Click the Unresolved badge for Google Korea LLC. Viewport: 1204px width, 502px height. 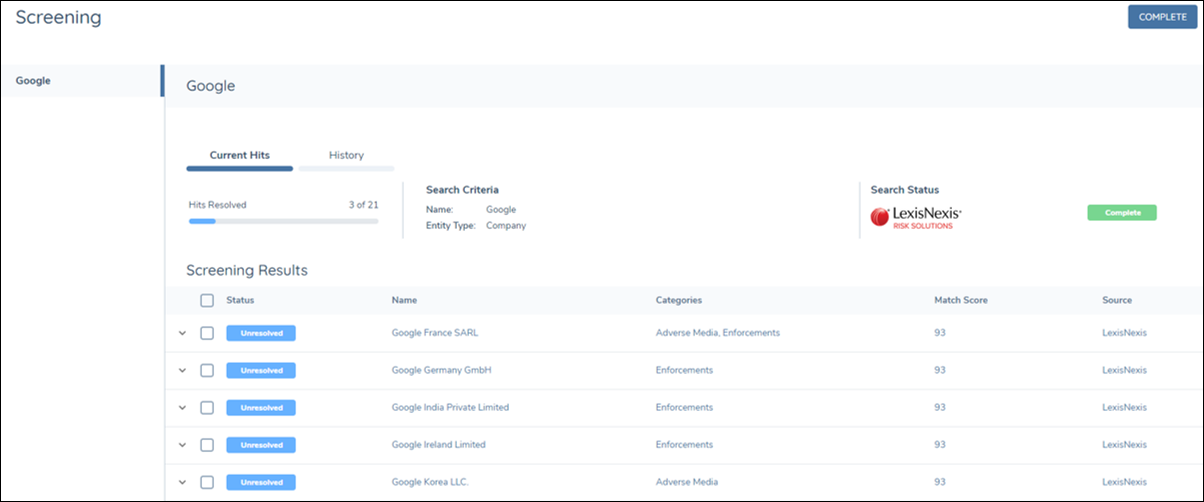tap(261, 482)
